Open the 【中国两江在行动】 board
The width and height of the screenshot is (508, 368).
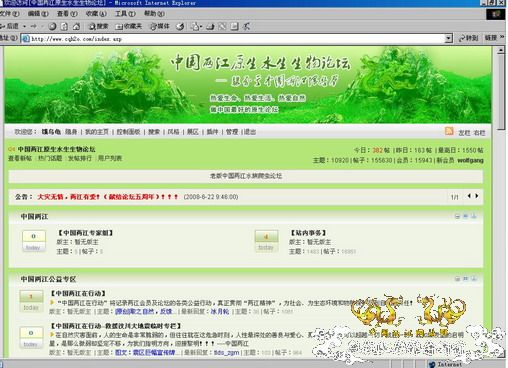[x=78, y=293]
